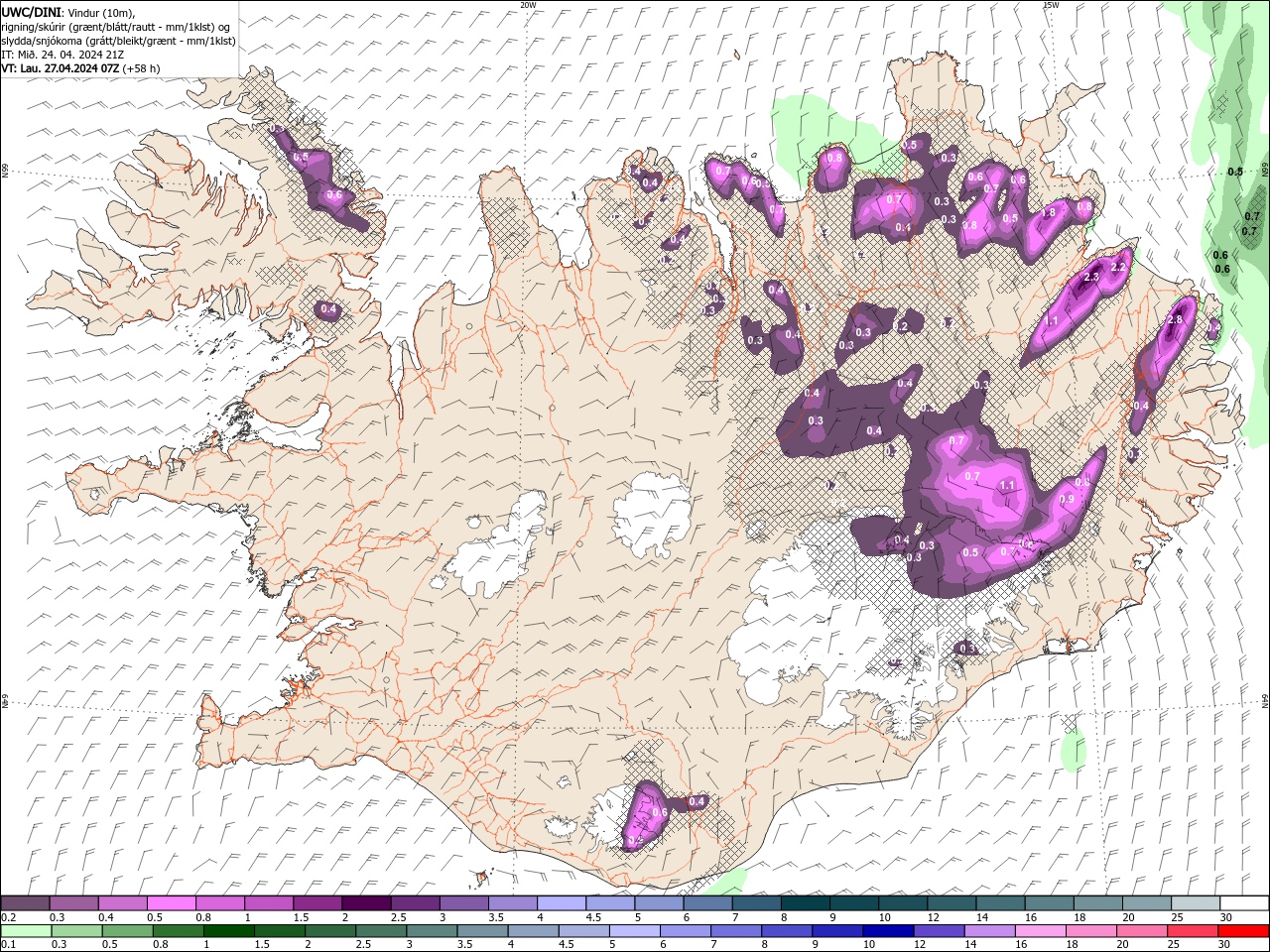Viewport: 1270px width, 952px height.
Task: Click the '1.8' snowfall value in the northeast
Action: [1048, 212]
